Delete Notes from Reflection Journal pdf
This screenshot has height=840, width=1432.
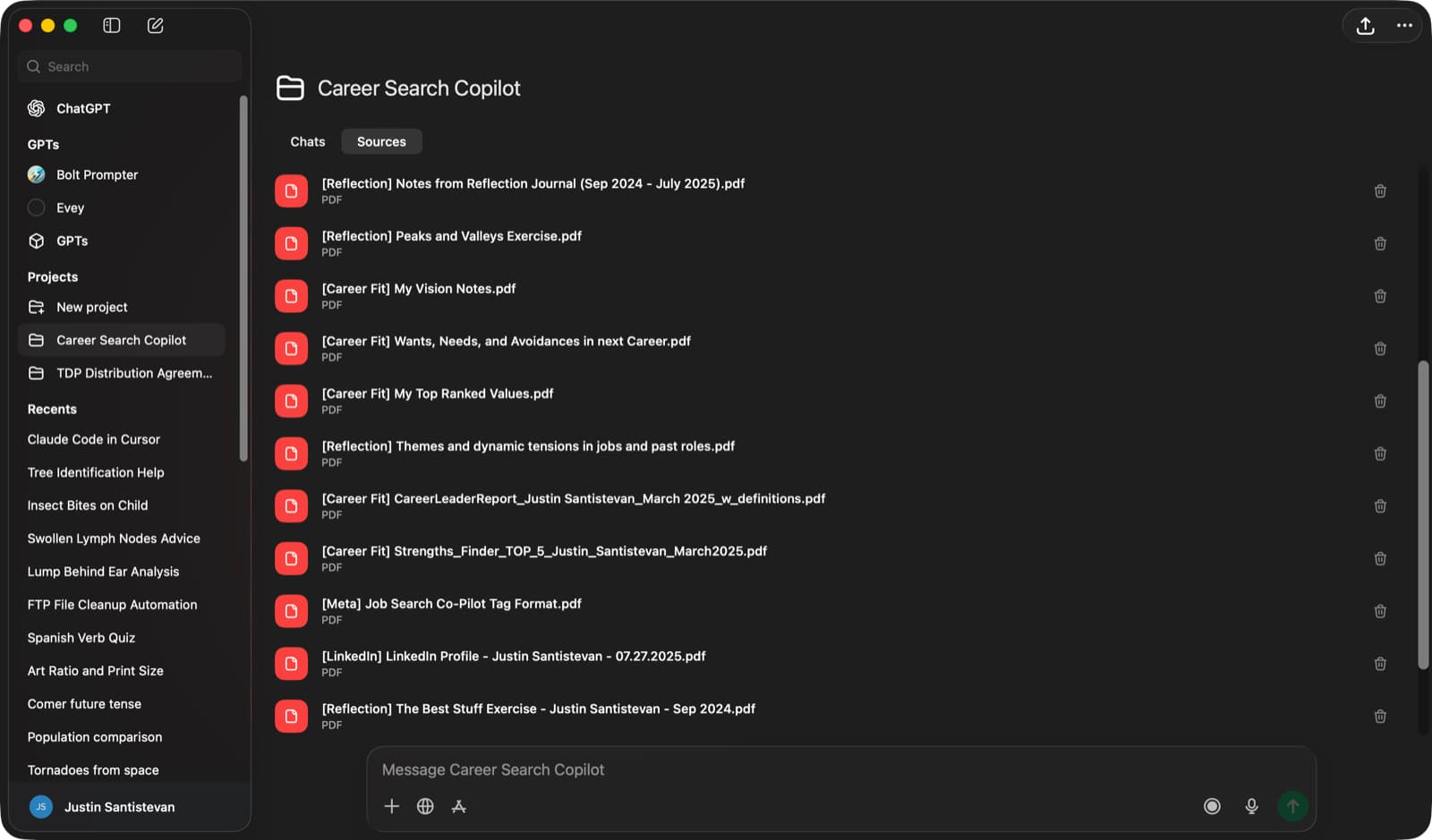point(1380,191)
